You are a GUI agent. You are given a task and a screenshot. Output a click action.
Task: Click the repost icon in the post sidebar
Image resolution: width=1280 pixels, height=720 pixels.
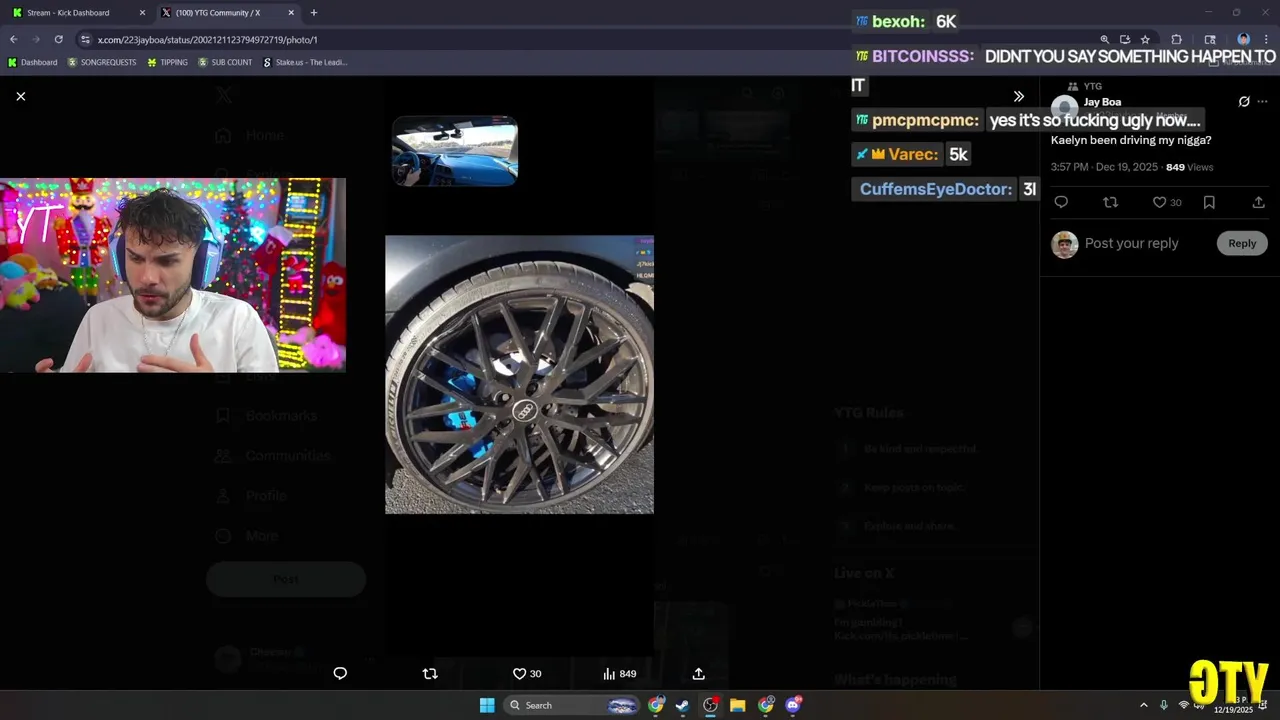pos(1110,202)
